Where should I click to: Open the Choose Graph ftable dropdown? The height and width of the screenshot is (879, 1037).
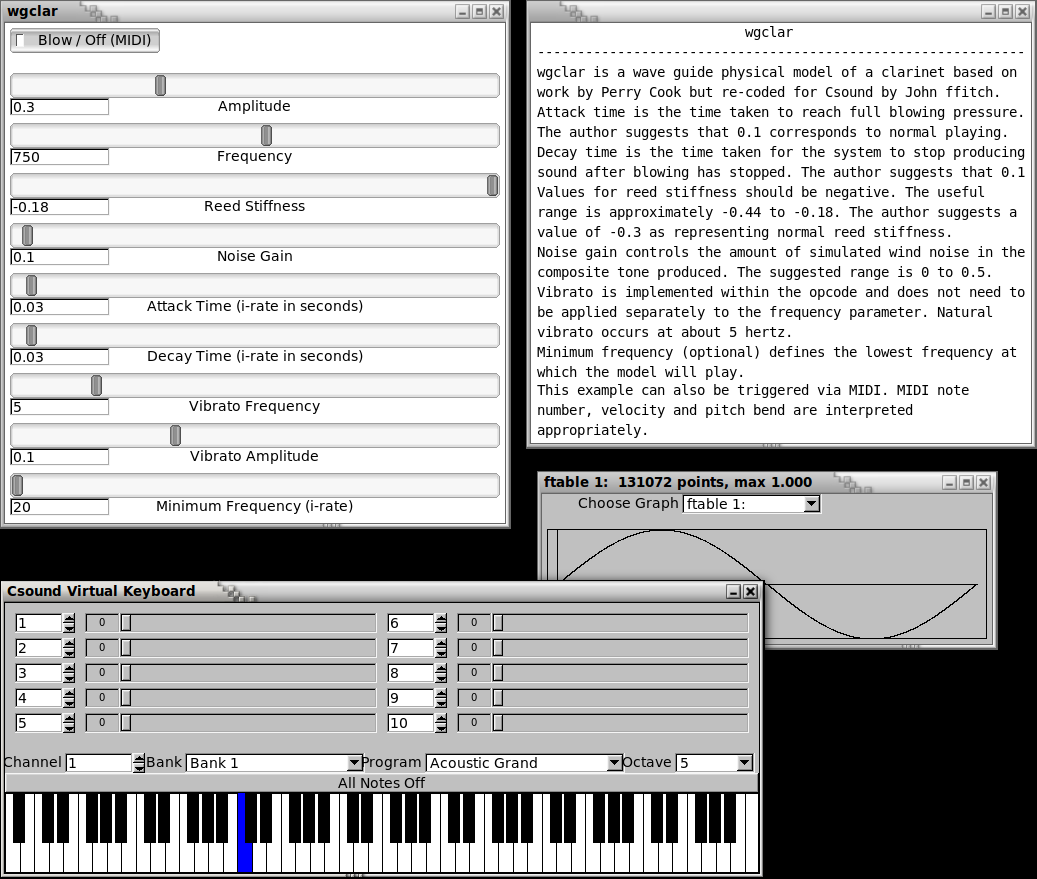point(751,504)
